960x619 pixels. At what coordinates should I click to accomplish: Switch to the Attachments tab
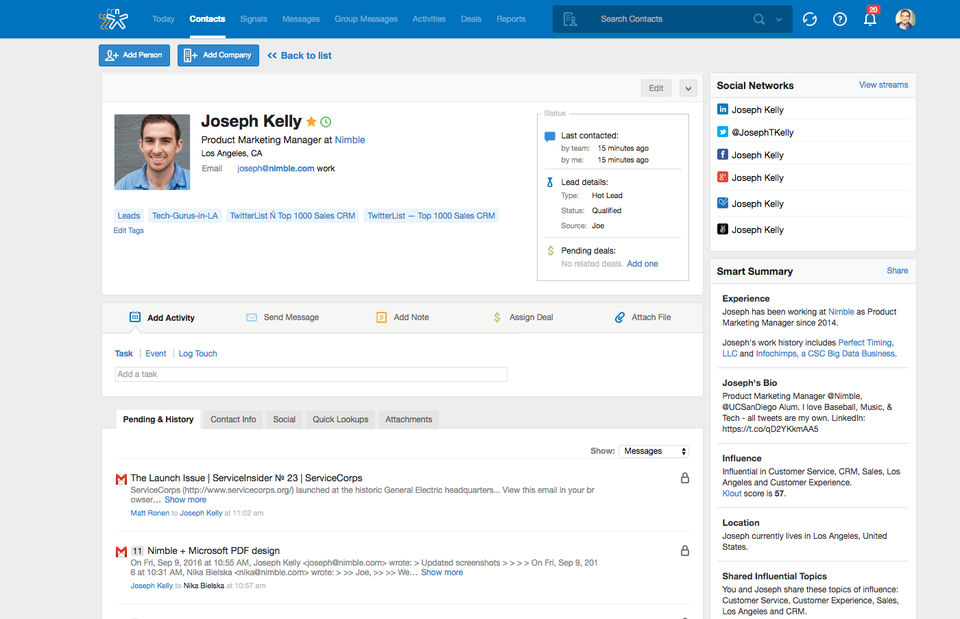(x=408, y=419)
